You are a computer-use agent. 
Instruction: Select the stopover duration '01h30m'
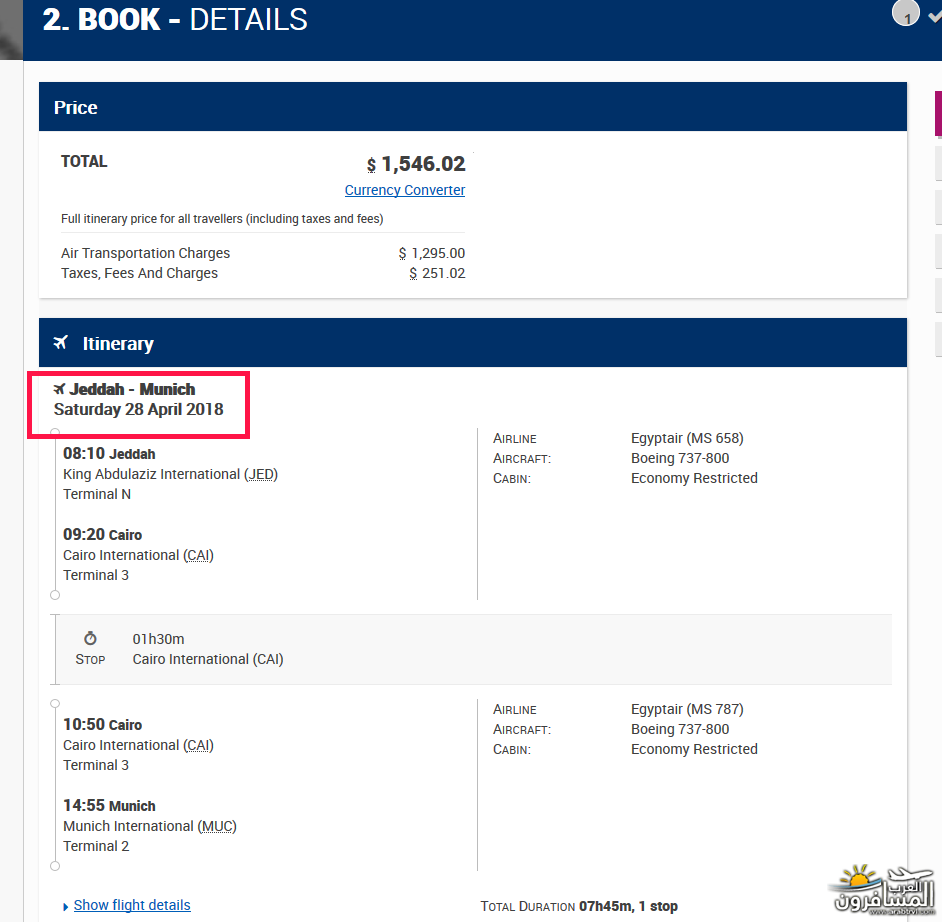click(x=159, y=638)
